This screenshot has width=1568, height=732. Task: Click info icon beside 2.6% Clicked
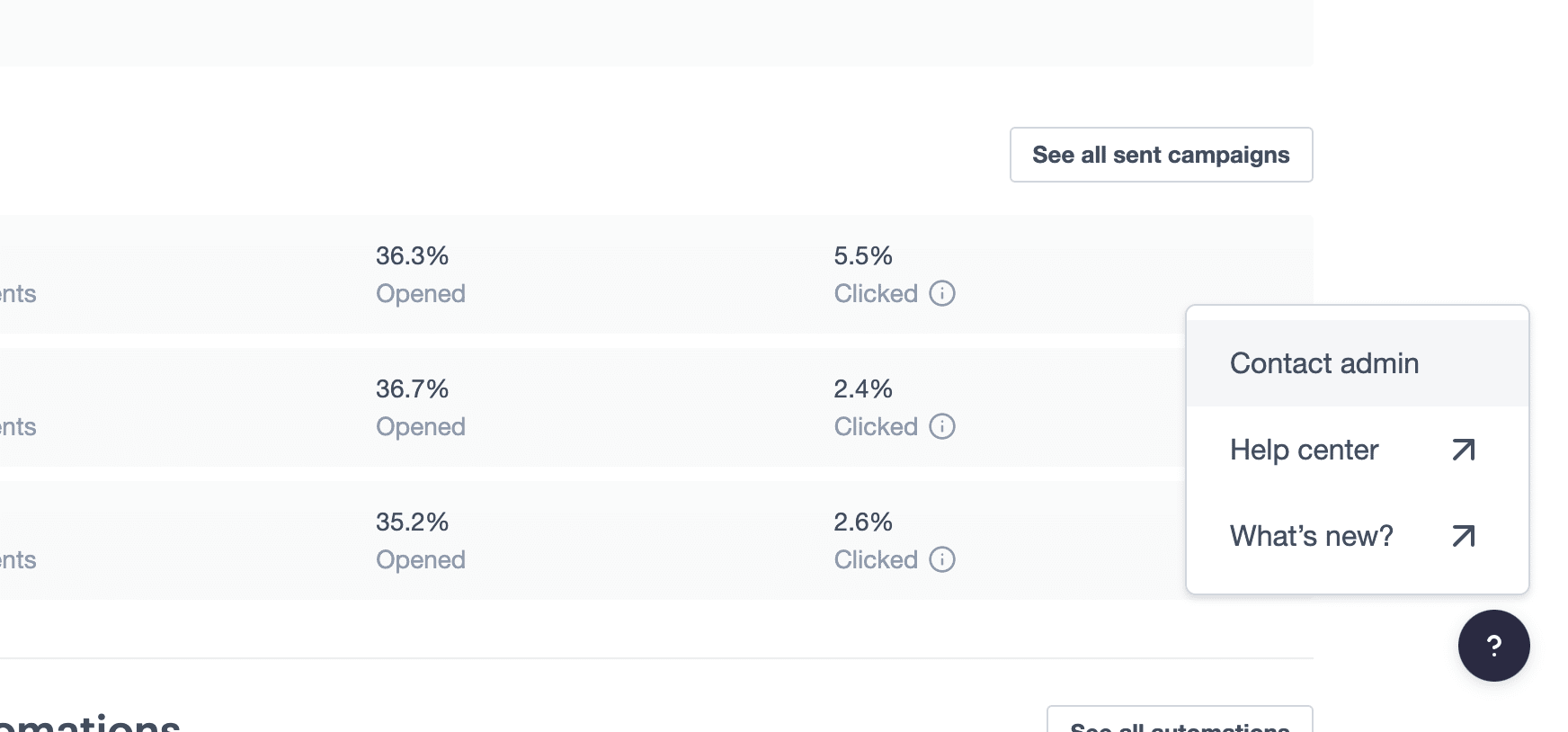tap(941, 559)
